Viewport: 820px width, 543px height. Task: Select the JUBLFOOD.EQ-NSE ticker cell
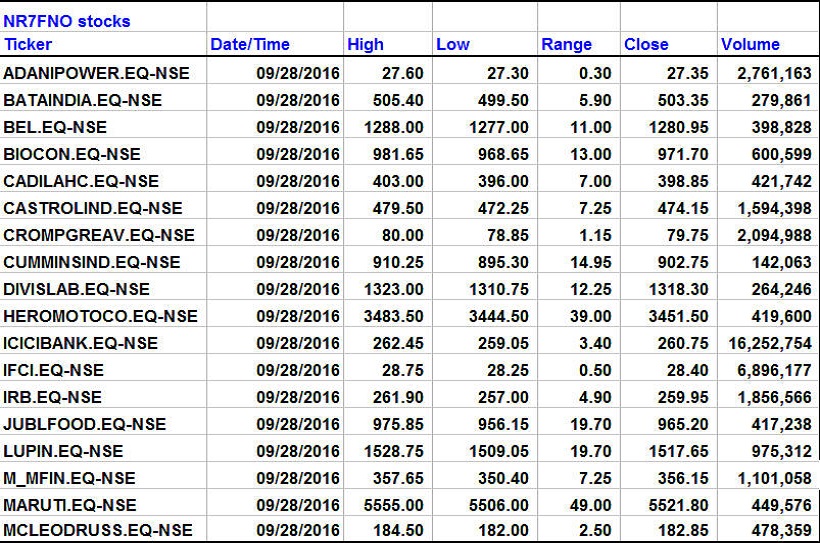click(x=85, y=424)
